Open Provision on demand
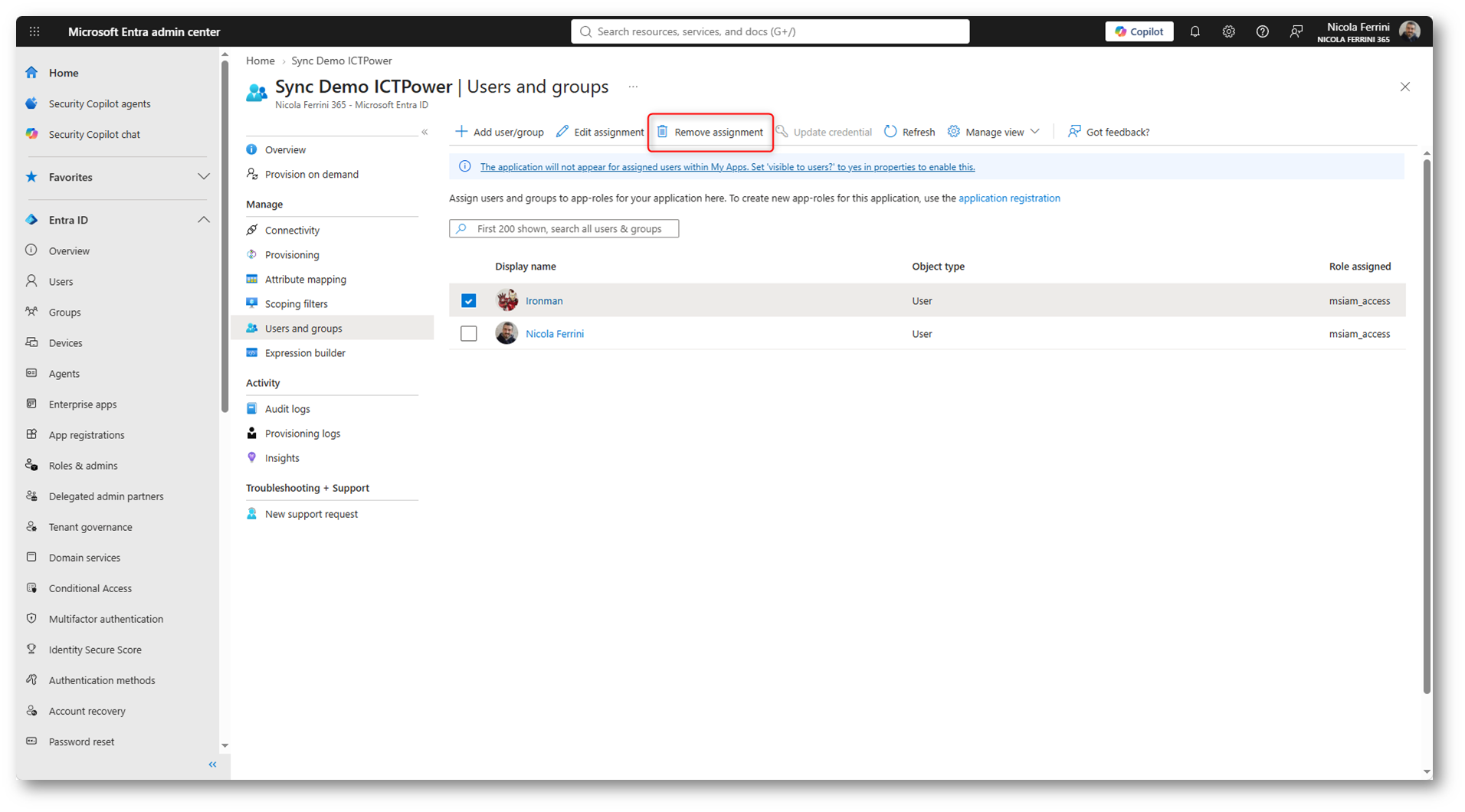1465x812 pixels. tap(312, 175)
